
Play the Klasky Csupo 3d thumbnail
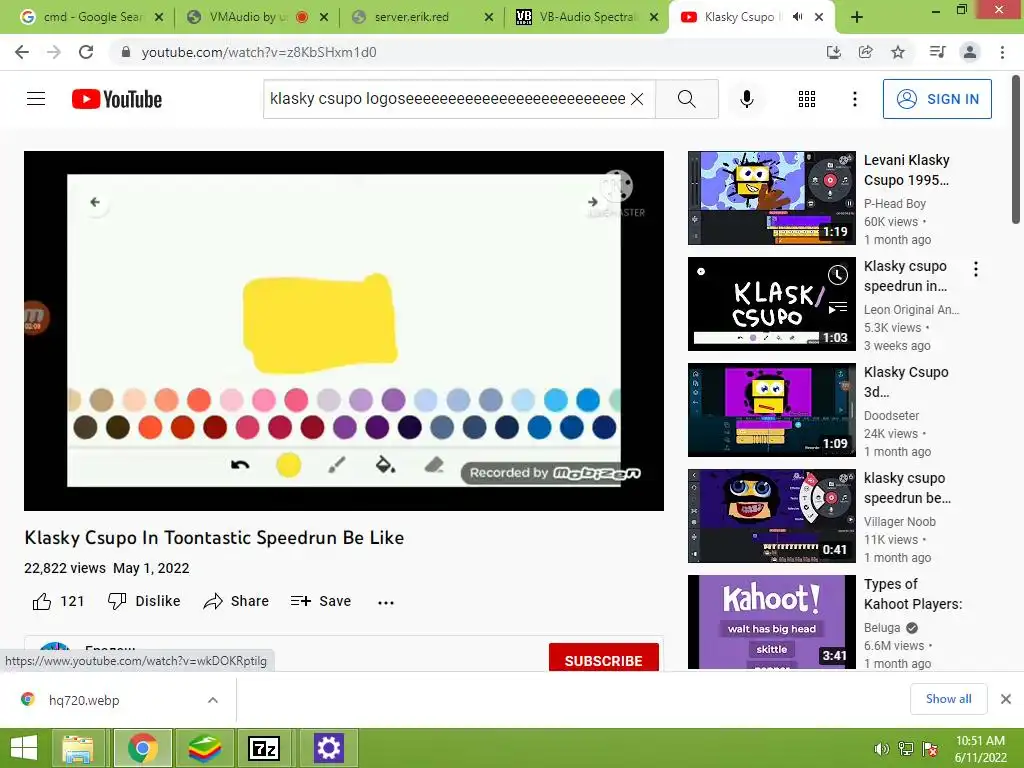(771, 409)
